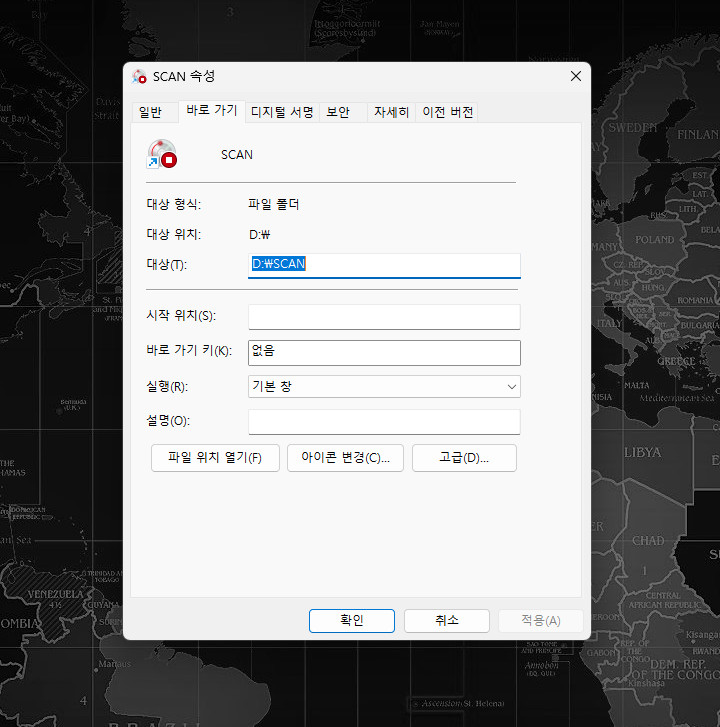Confirm with the 확인 button
720x727 pixels.
pos(352,621)
